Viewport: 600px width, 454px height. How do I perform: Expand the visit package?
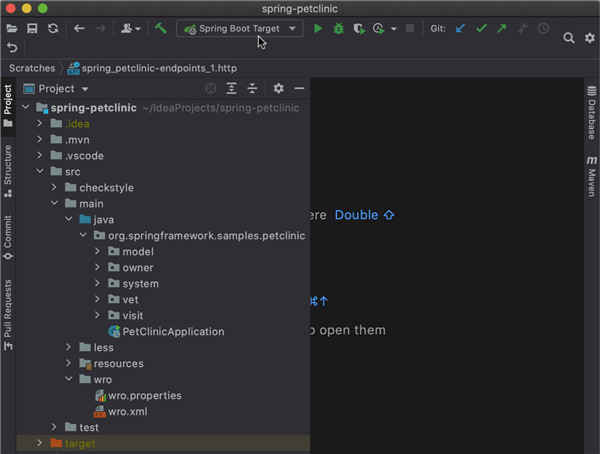[97, 315]
